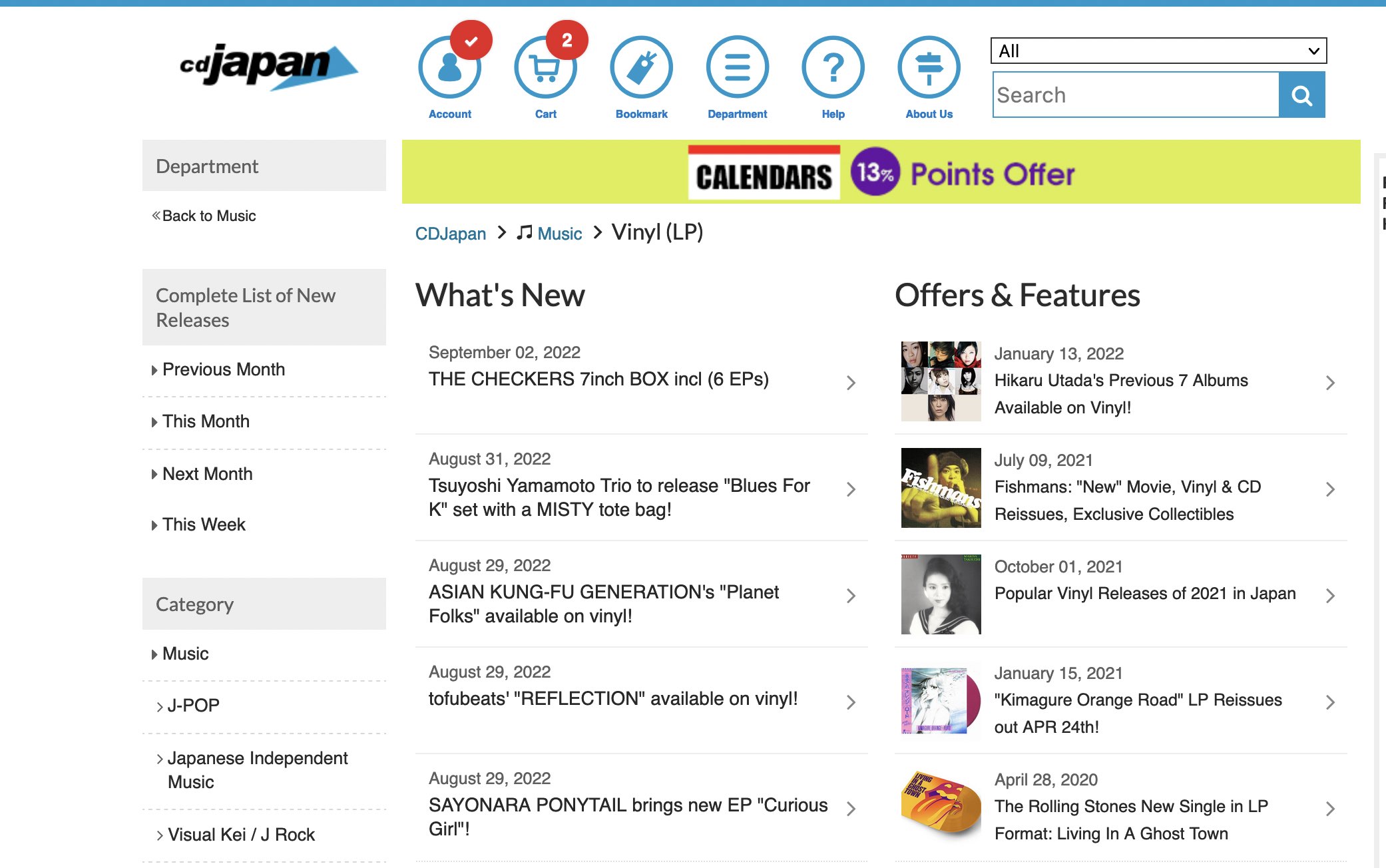Click CDJapan breadcrumb link
This screenshot has width=1386, height=868.
(x=451, y=234)
